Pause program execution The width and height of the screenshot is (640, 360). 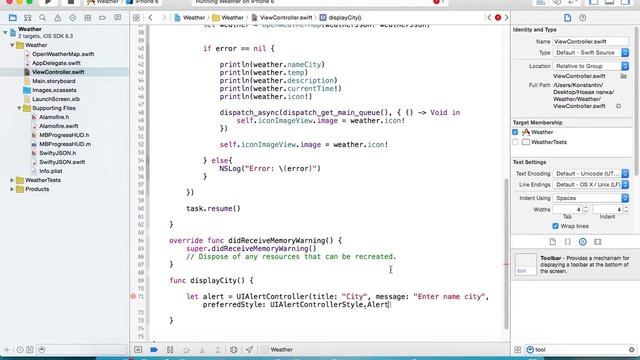click(170, 349)
